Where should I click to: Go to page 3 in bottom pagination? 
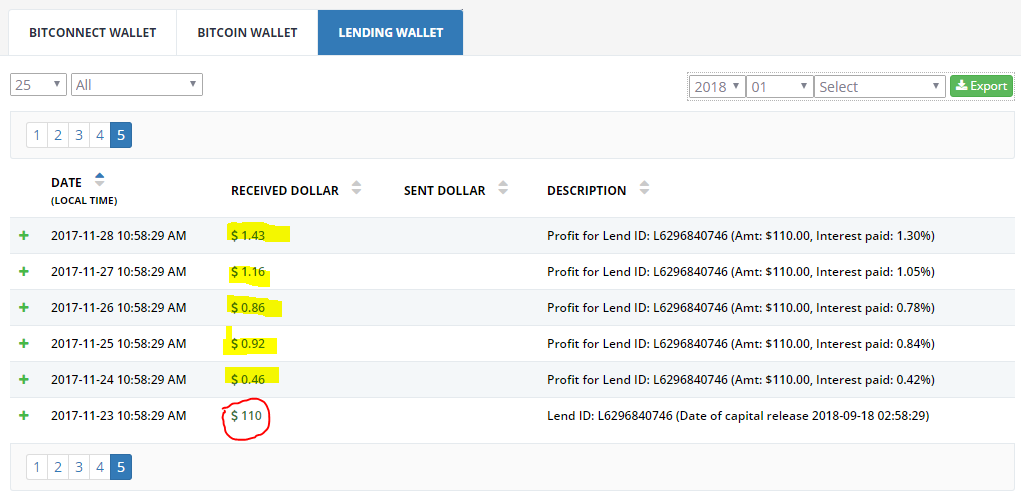[x=79, y=467]
